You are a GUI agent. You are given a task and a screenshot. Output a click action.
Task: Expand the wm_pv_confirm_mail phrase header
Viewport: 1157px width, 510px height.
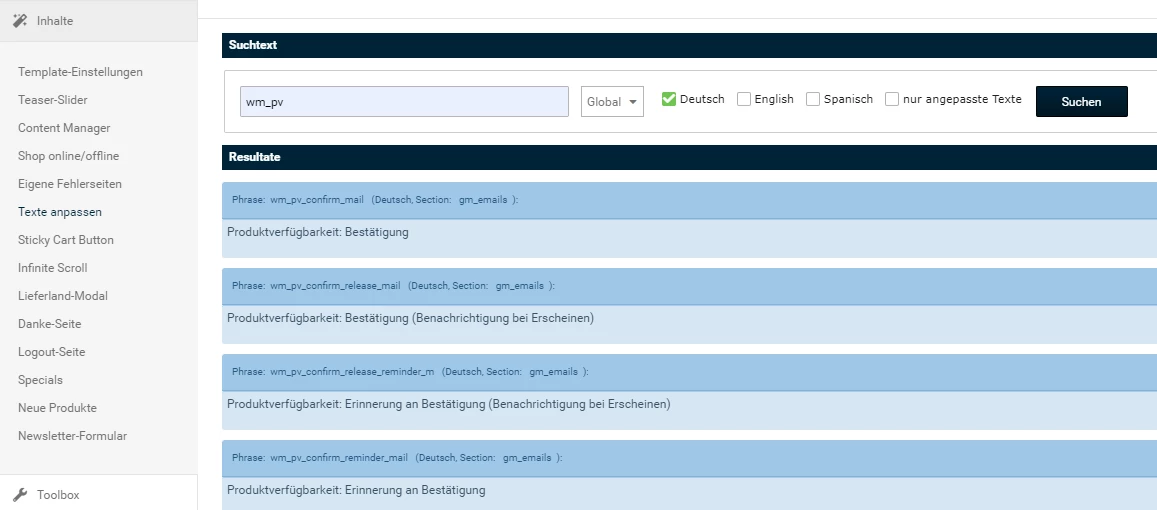click(688, 200)
